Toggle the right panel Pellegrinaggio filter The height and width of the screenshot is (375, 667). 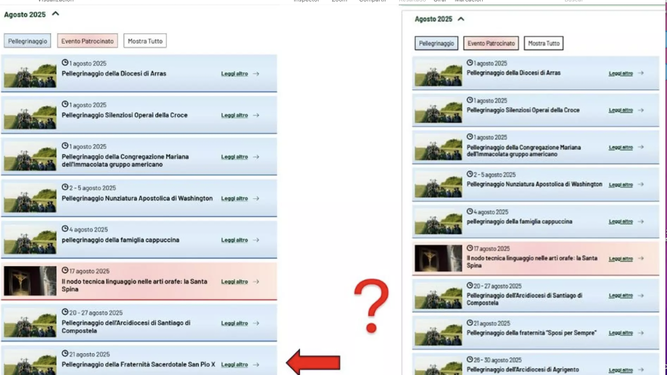click(x=436, y=43)
